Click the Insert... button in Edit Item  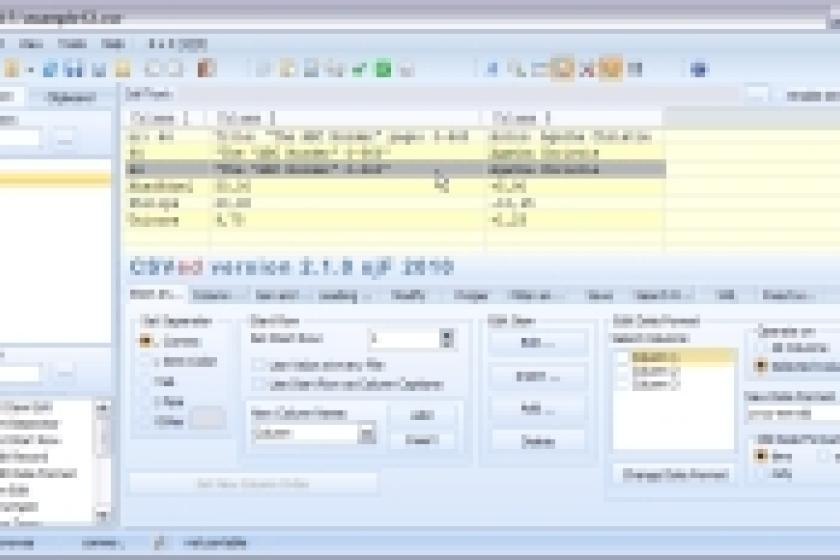pyautogui.click(x=537, y=377)
